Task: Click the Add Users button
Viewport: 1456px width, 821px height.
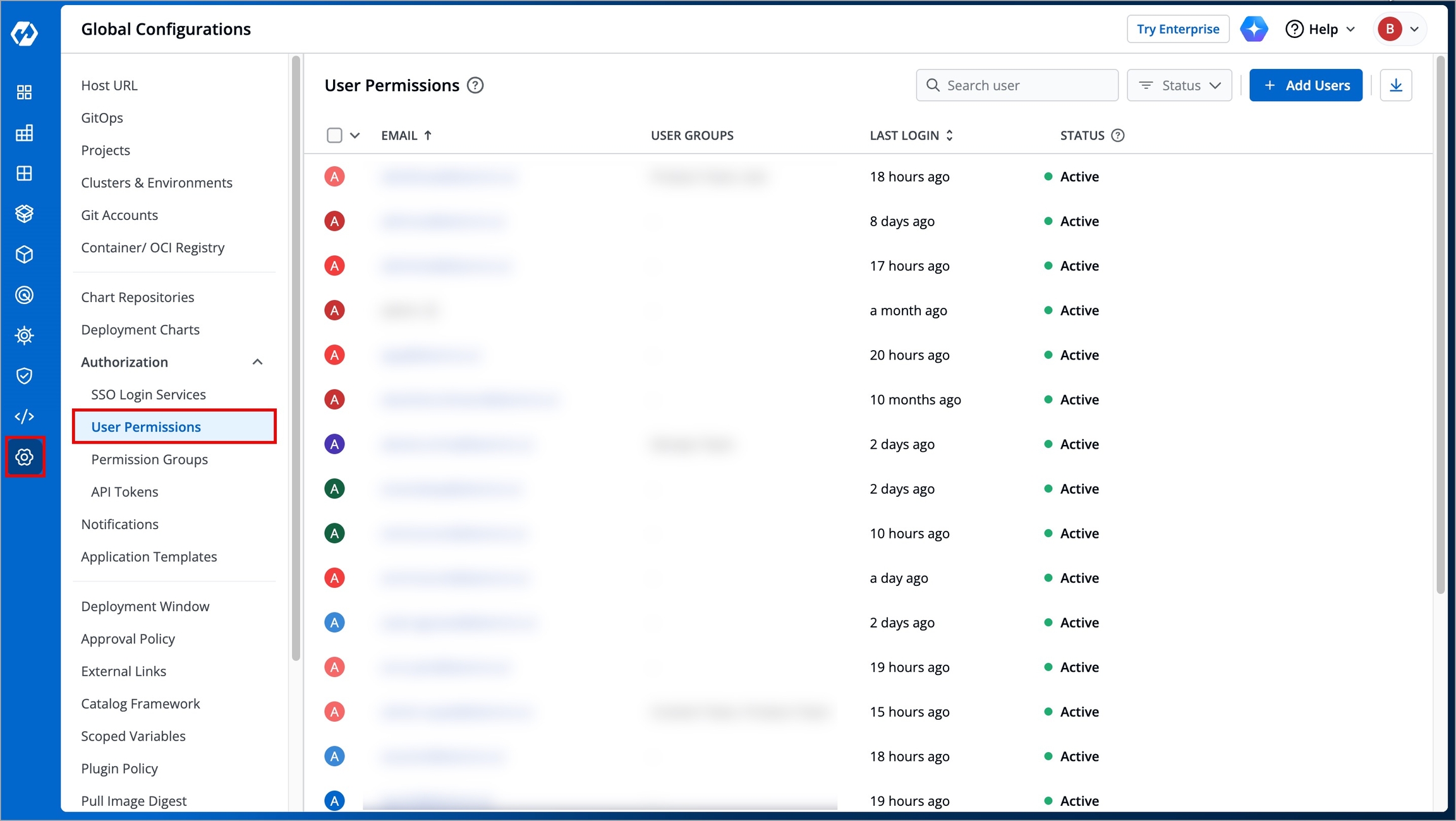Action: 1306,85
